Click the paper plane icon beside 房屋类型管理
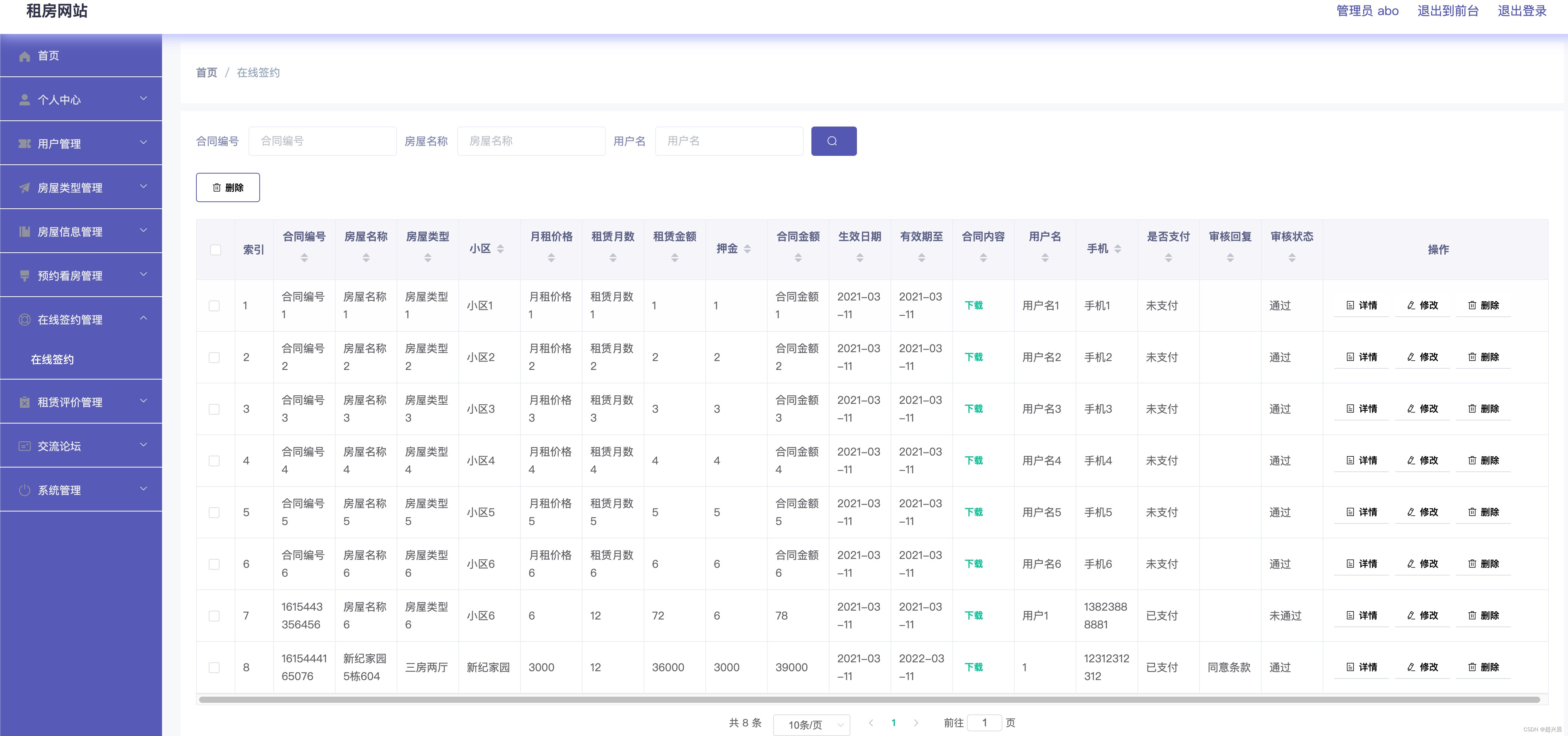Viewport: 1568px width, 736px height. (x=24, y=187)
